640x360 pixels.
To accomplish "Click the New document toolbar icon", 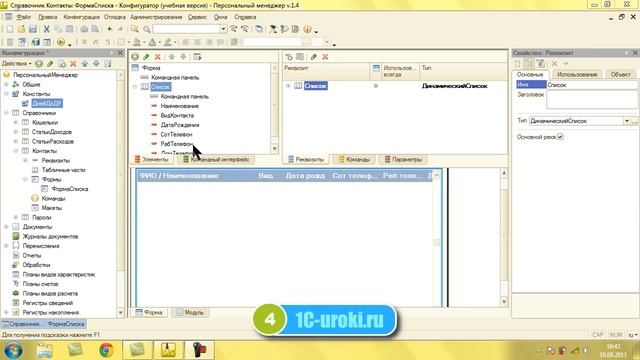I will 10,29.
